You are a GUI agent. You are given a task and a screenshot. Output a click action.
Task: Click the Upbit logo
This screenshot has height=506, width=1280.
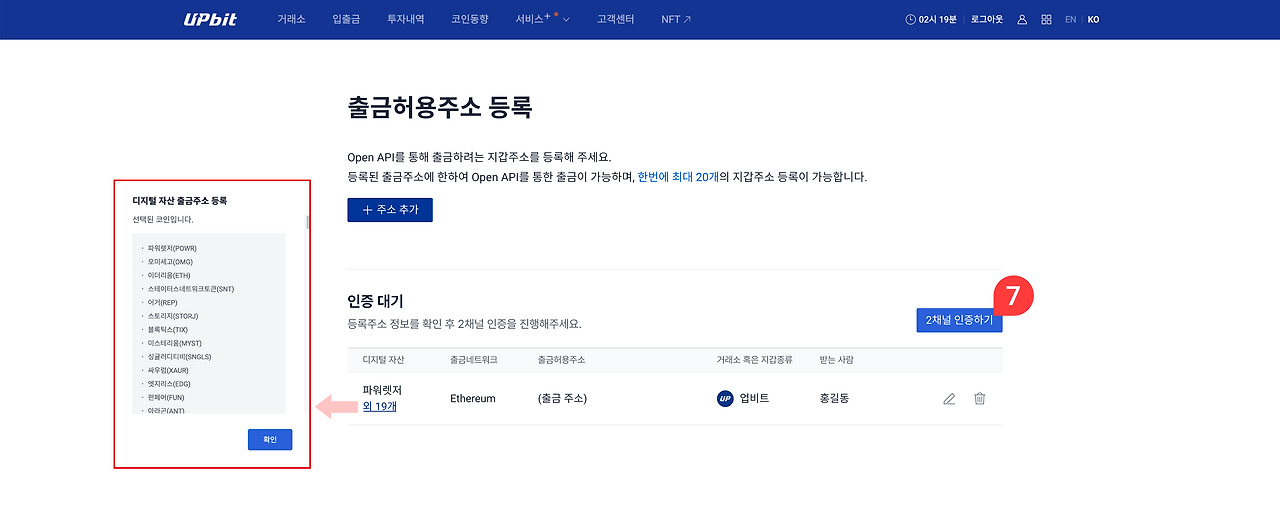(210, 19)
